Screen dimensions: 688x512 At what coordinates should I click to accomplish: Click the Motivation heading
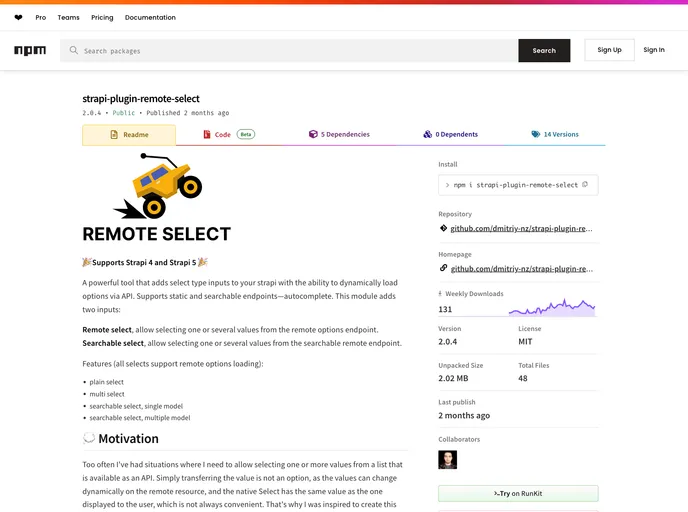(129, 439)
